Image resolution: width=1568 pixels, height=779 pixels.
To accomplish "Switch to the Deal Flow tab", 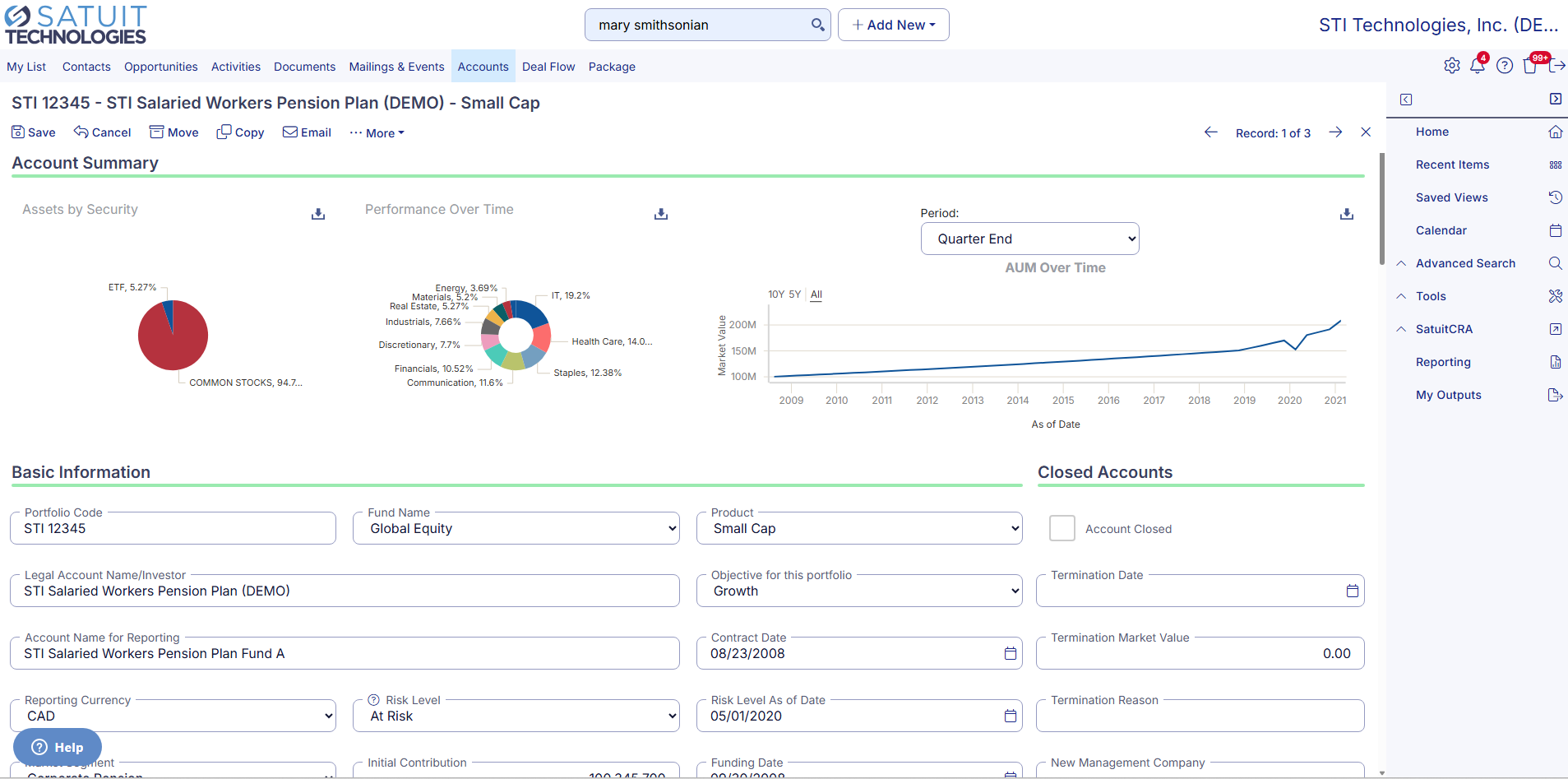I will click(x=548, y=67).
